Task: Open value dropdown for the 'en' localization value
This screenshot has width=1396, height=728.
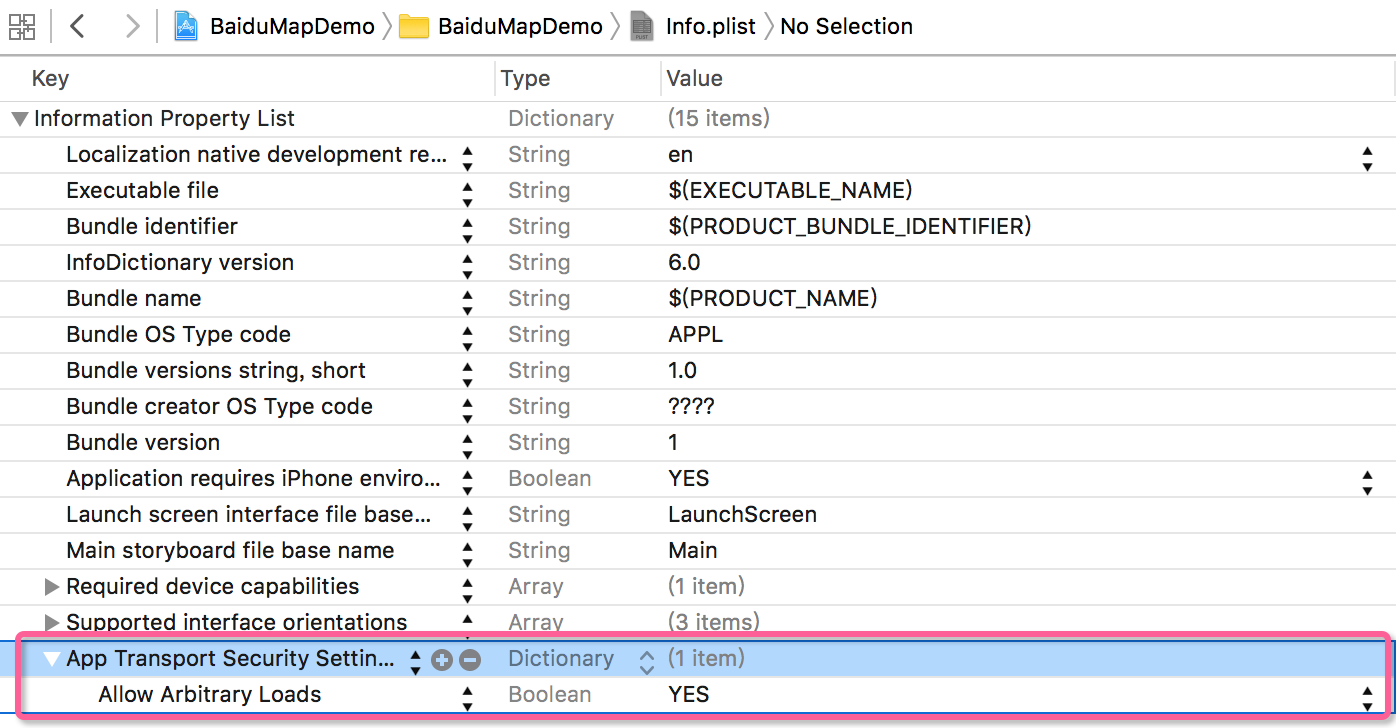Action: pyautogui.click(x=1367, y=158)
